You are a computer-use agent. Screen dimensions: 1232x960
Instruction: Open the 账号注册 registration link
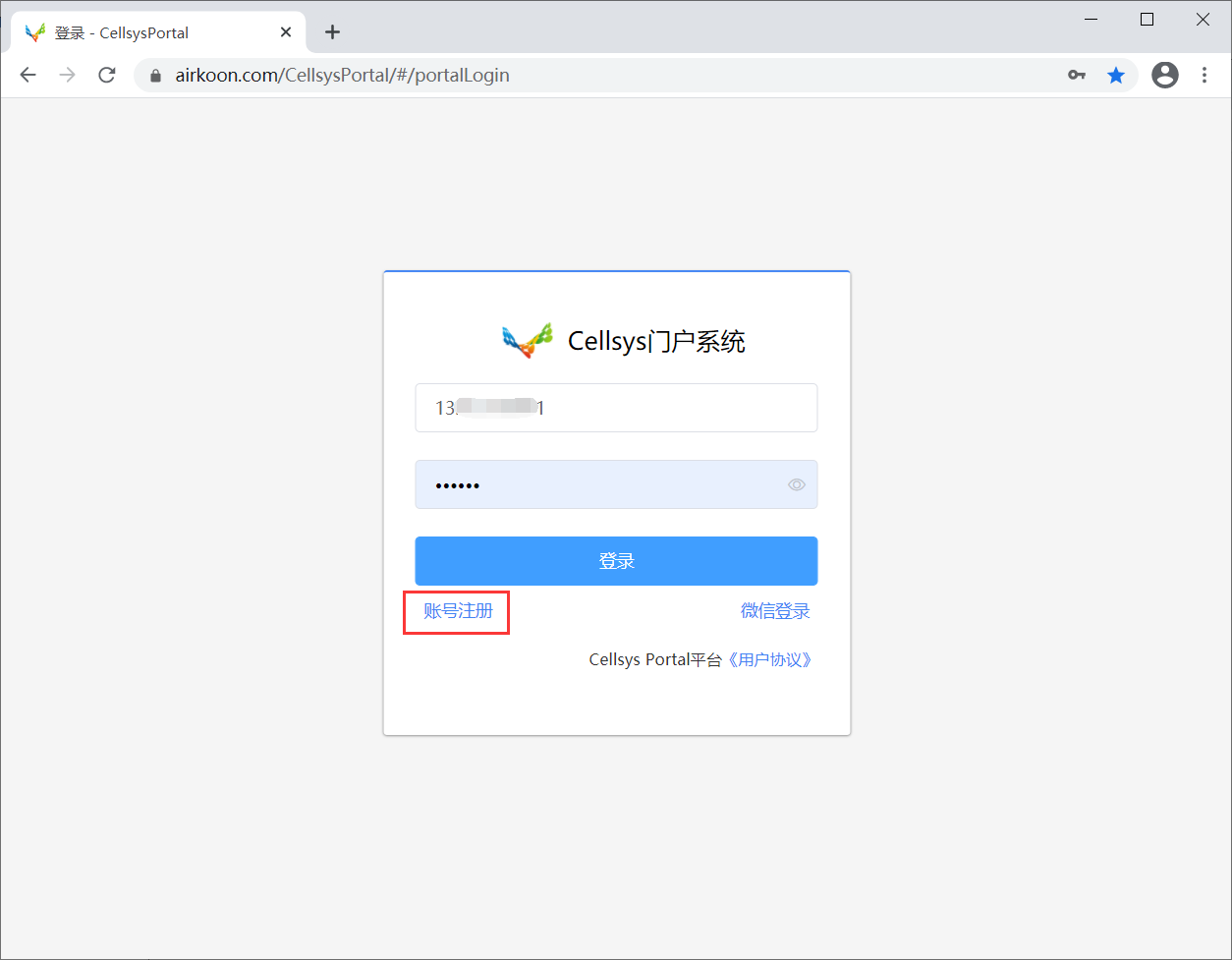pos(458,611)
